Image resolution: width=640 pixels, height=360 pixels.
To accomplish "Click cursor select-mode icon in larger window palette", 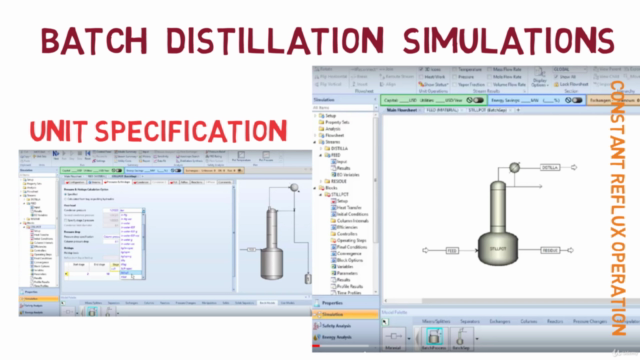I will point(385,322).
